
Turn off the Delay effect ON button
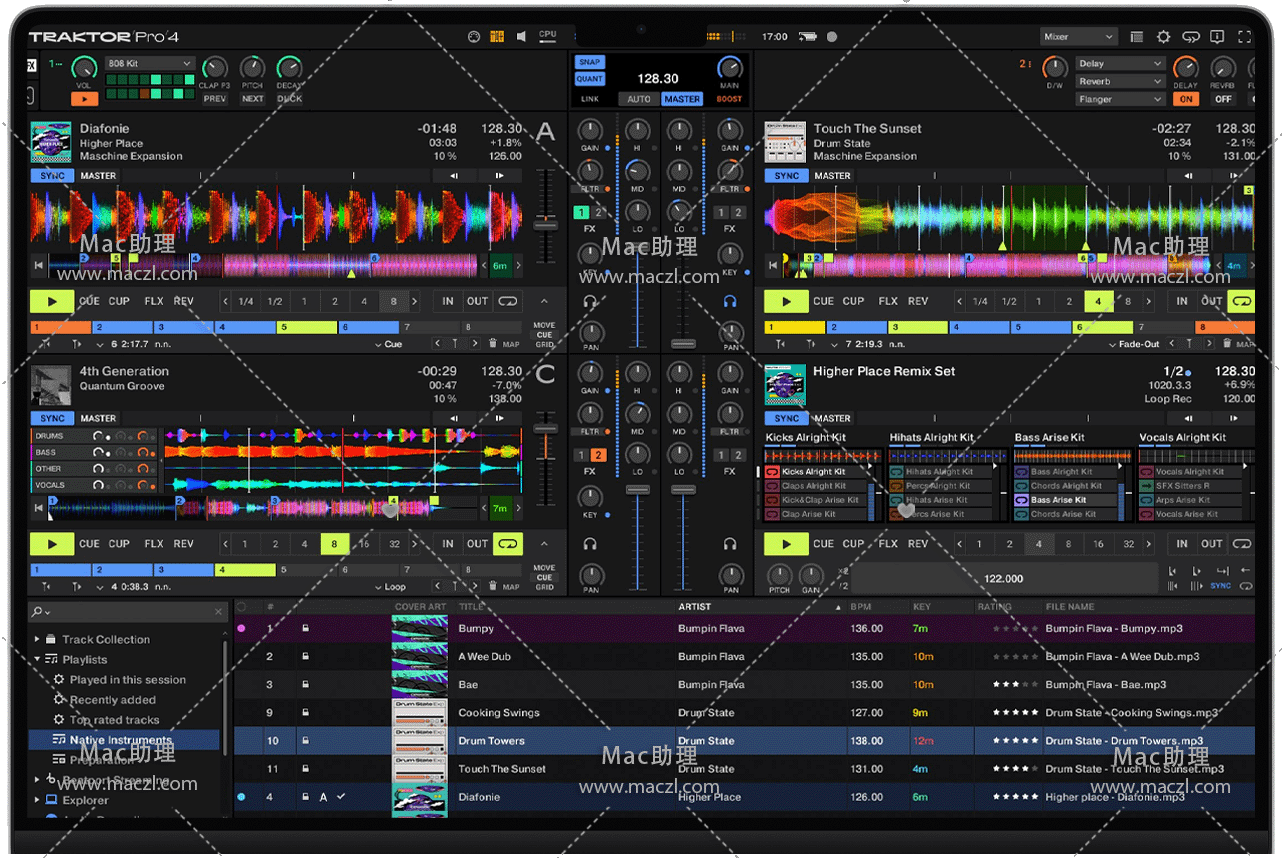(1186, 99)
